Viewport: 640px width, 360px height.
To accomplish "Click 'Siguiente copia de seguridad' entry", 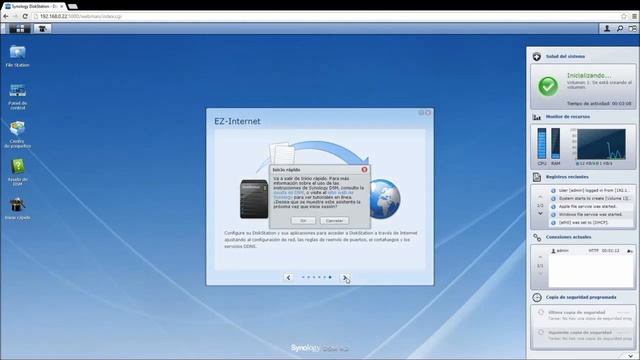I will pos(584,335).
